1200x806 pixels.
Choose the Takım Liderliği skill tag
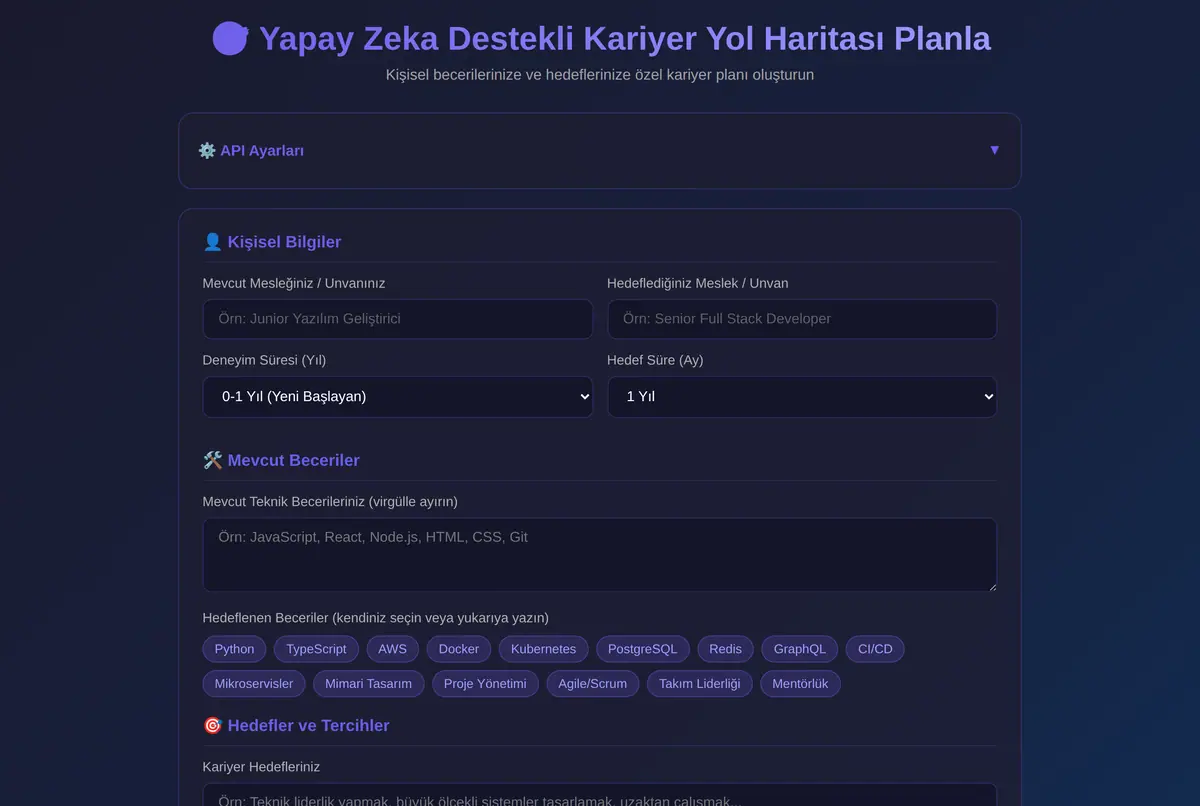point(700,684)
